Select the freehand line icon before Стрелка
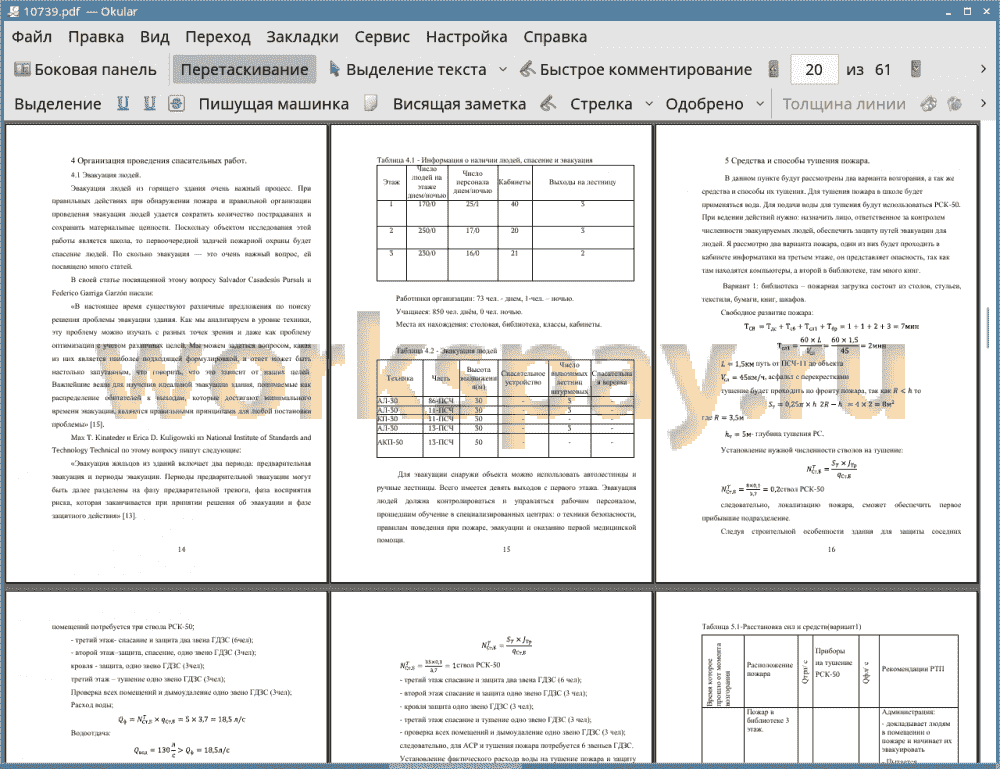1000x769 pixels. 548,103
